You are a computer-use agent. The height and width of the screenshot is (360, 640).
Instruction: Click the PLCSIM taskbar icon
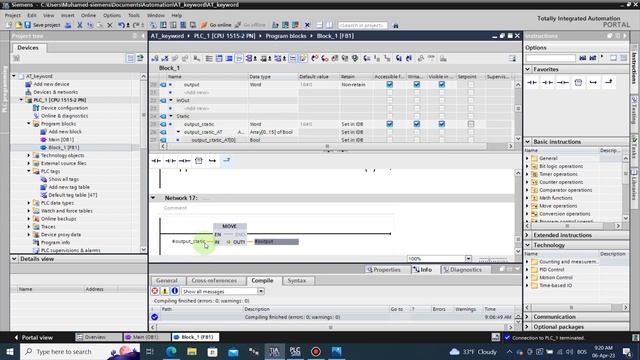(295, 351)
